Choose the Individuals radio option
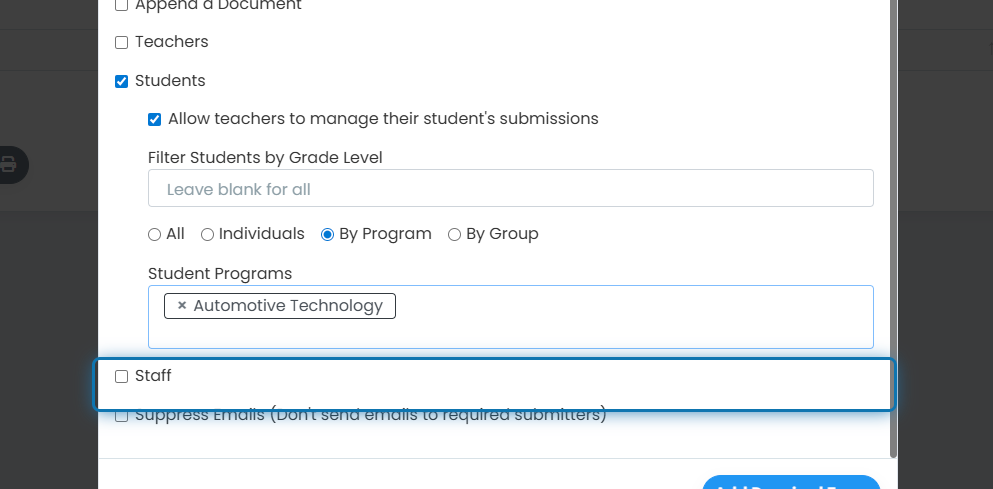Image resolution: width=993 pixels, height=489 pixels. pyautogui.click(x=207, y=235)
